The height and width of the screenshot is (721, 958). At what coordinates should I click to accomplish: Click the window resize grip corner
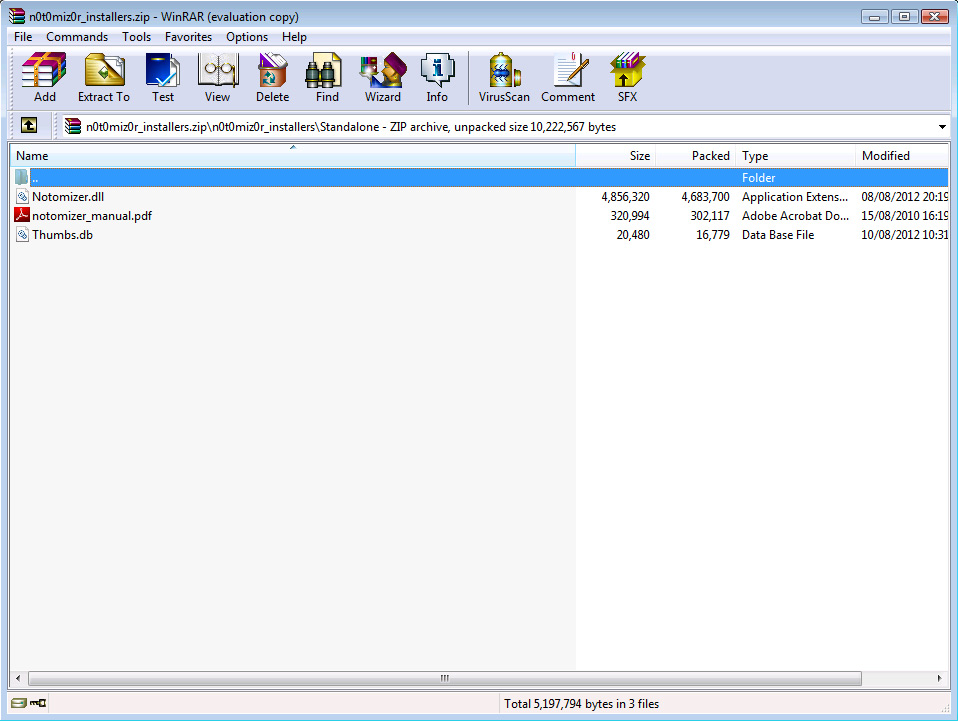pyautogui.click(x=945, y=707)
